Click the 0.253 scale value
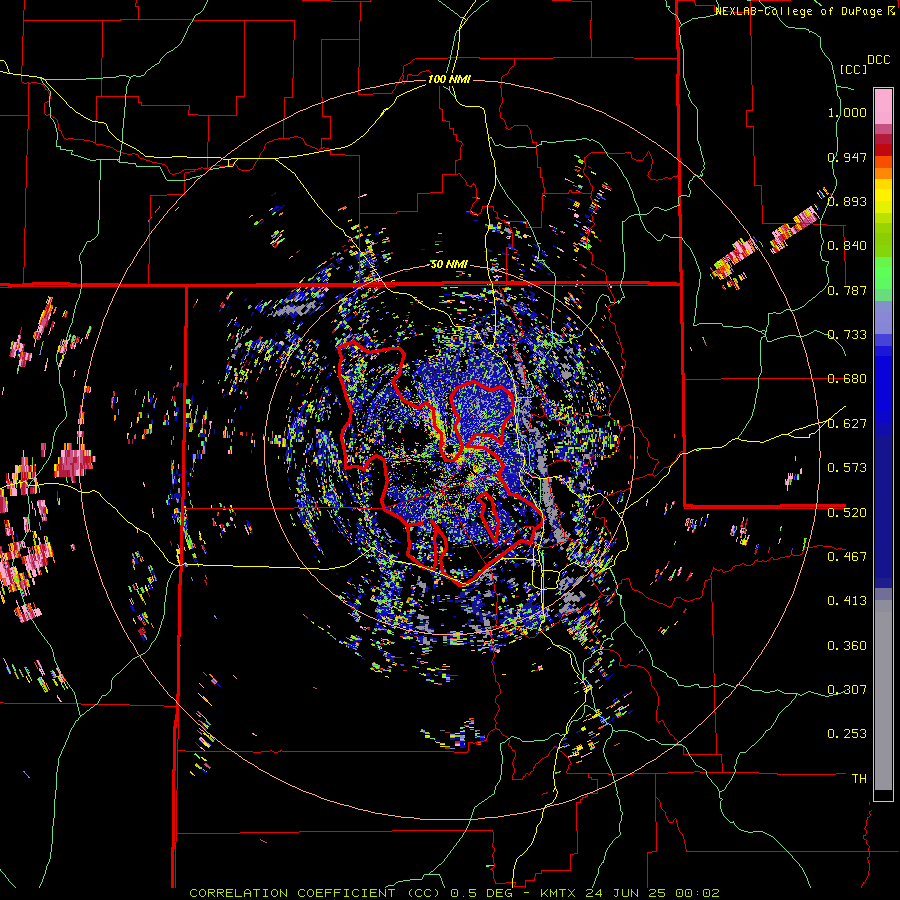The image size is (900, 900). pyautogui.click(x=847, y=734)
